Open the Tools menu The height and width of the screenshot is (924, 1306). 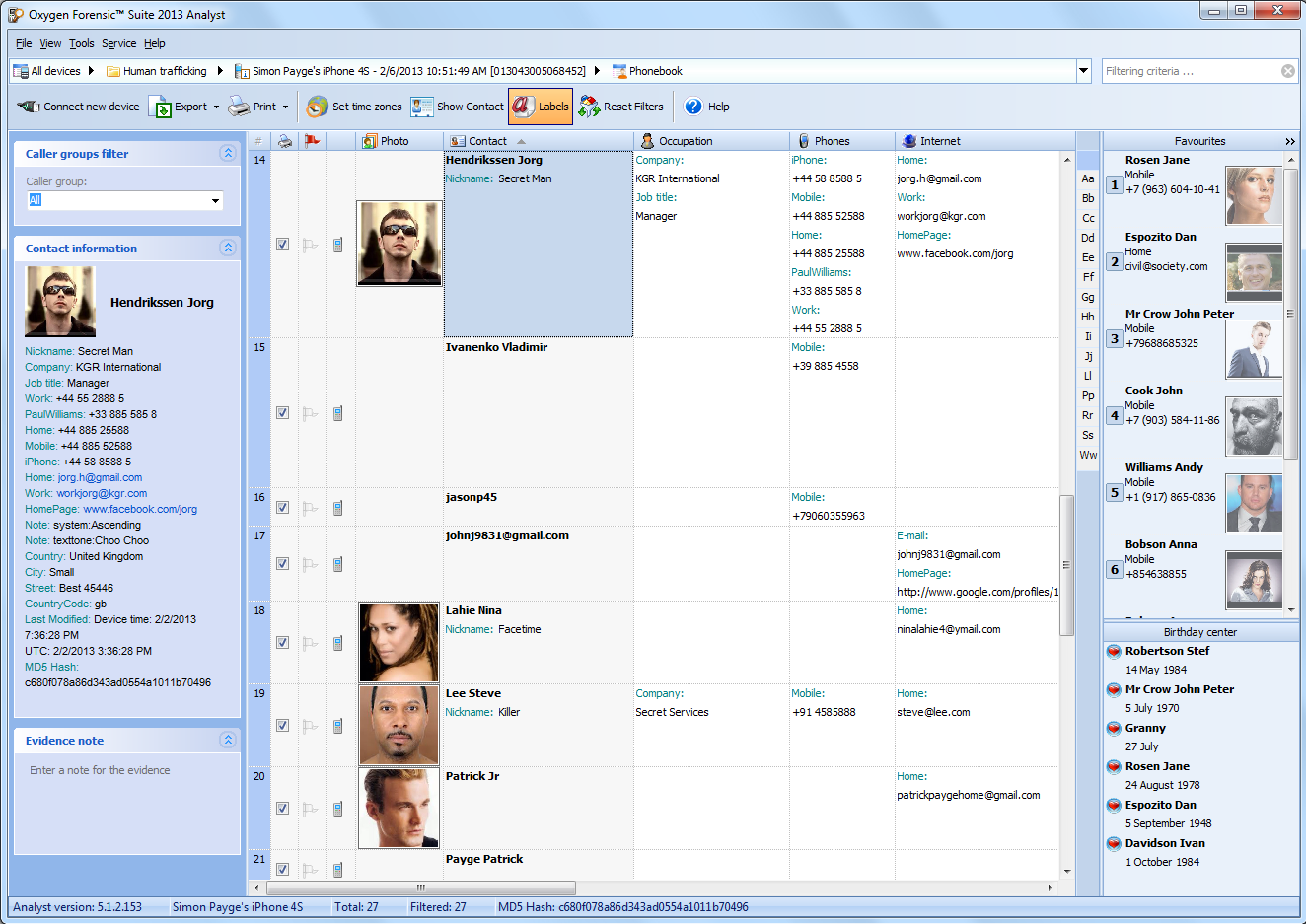tap(82, 43)
